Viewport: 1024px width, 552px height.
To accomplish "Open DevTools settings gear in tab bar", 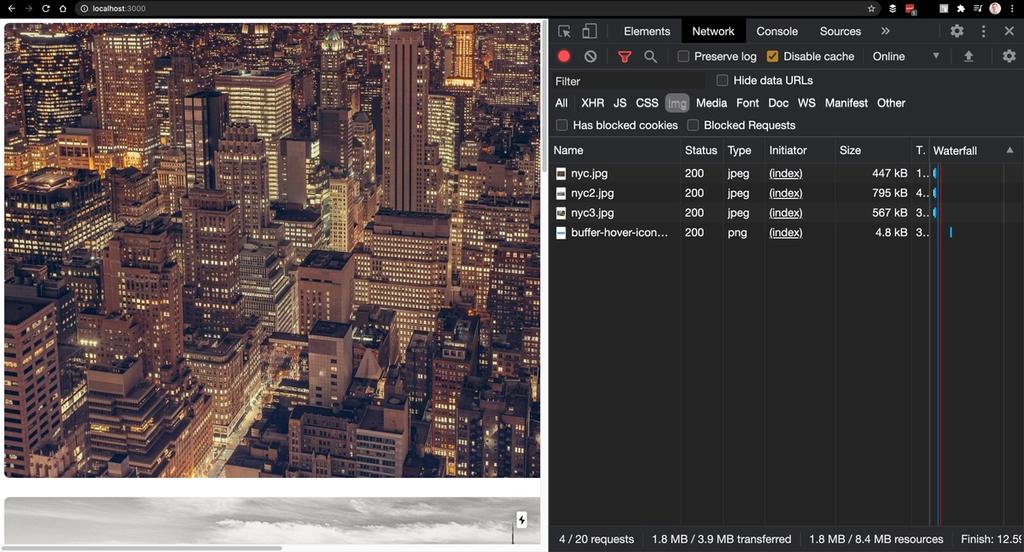I will pos(957,31).
